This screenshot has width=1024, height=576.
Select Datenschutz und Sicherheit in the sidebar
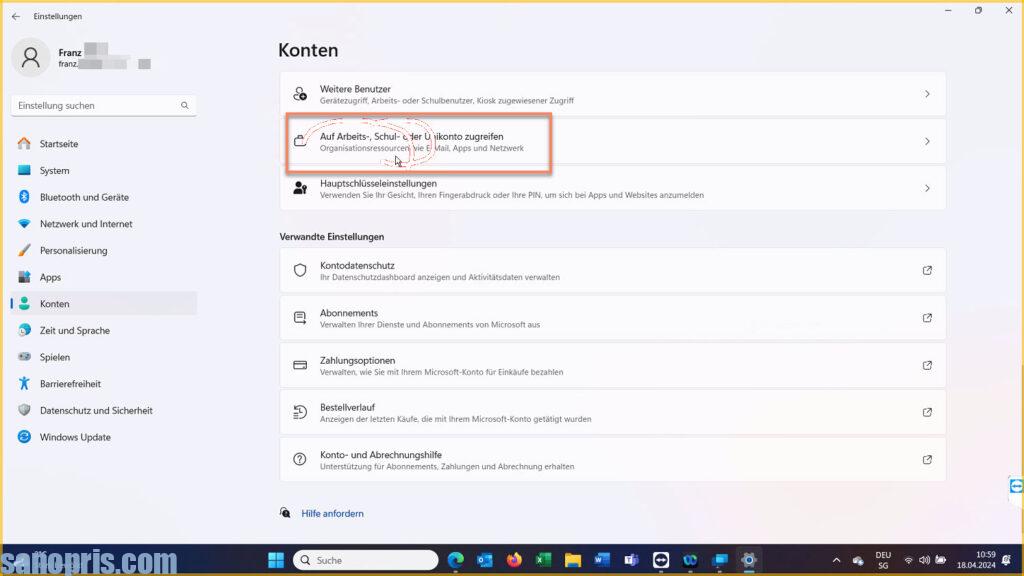(96, 410)
